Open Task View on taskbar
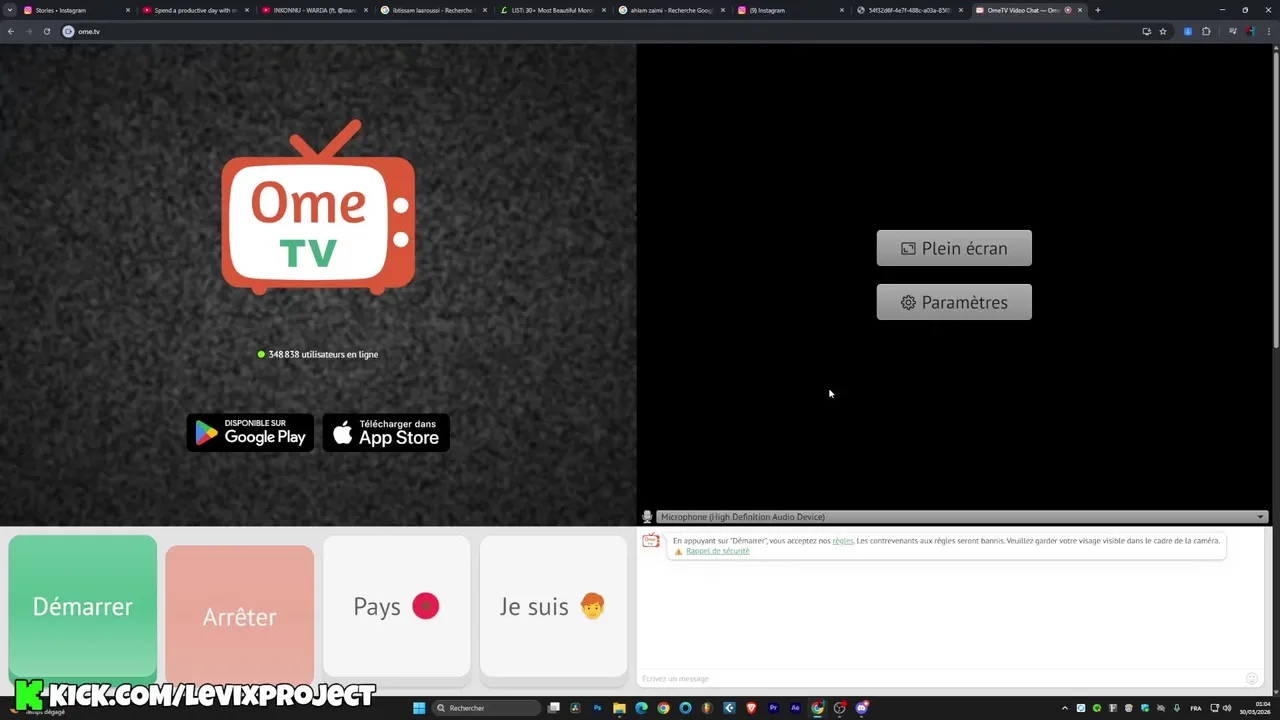Viewport: 1280px width, 720px height. (x=553, y=708)
